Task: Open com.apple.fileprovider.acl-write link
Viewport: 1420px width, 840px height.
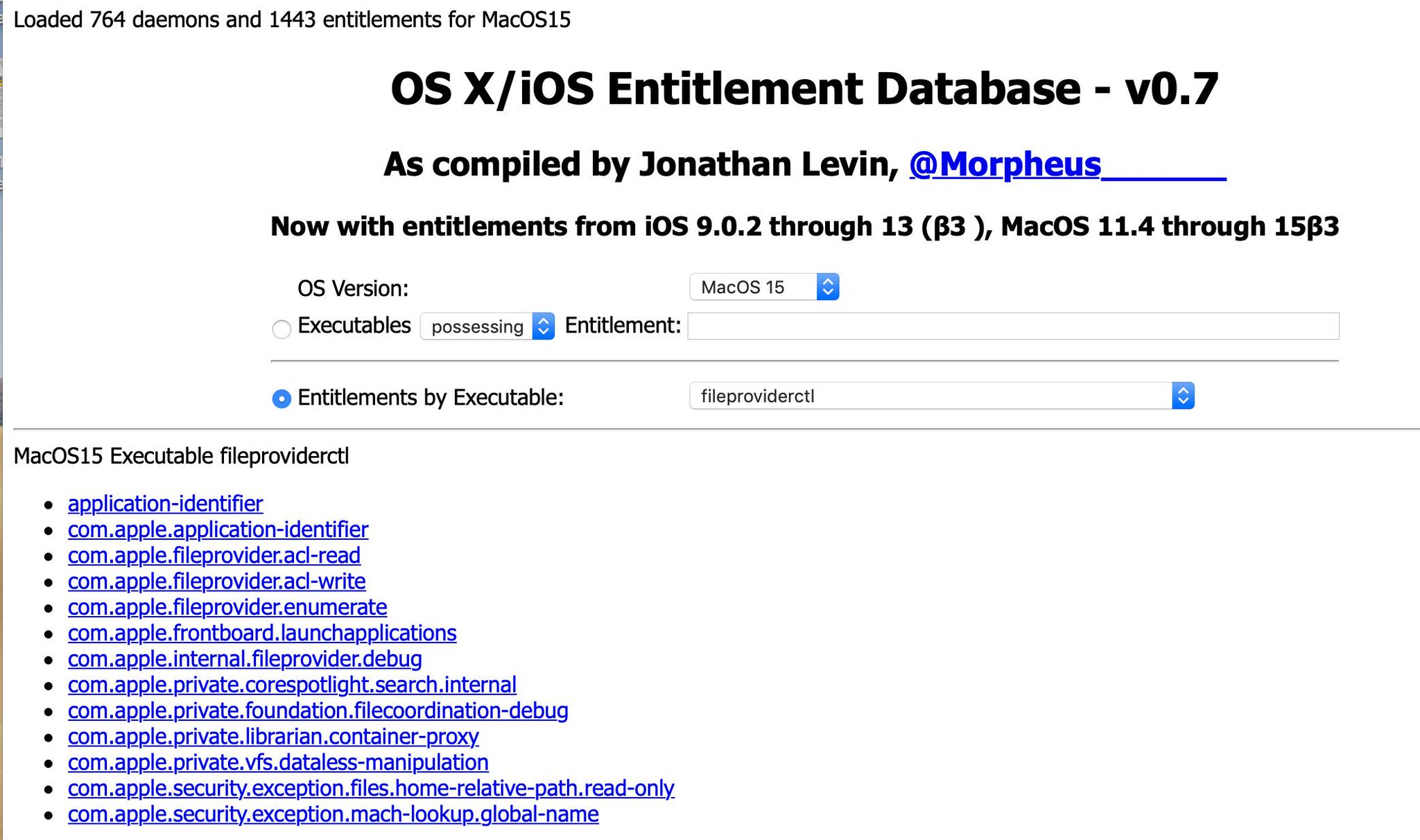Action: pos(216,581)
